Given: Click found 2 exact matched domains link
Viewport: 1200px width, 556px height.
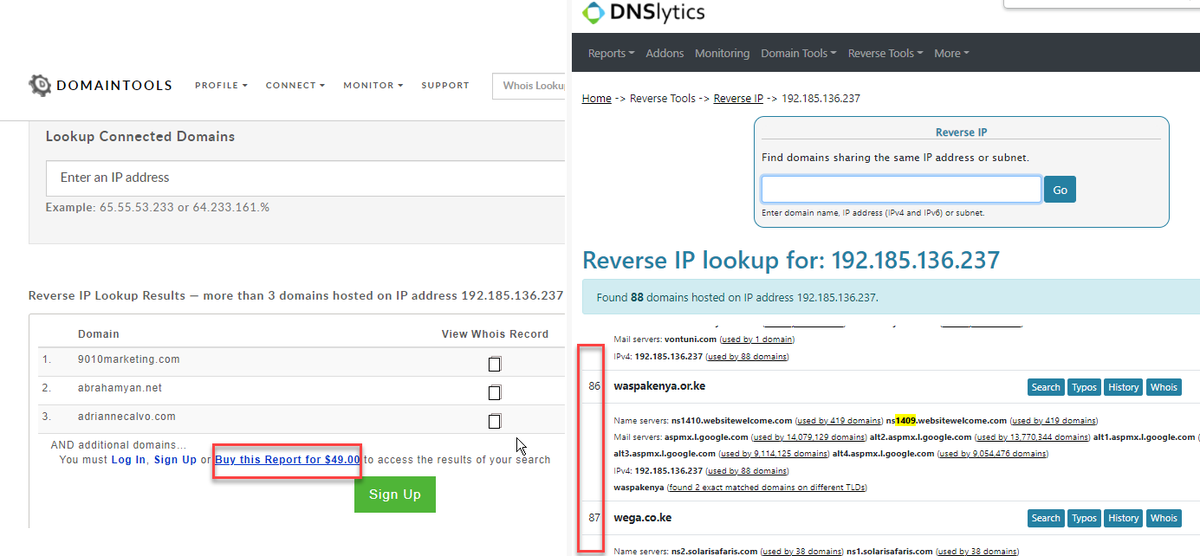Looking at the screenshot, I should [767, 487].
